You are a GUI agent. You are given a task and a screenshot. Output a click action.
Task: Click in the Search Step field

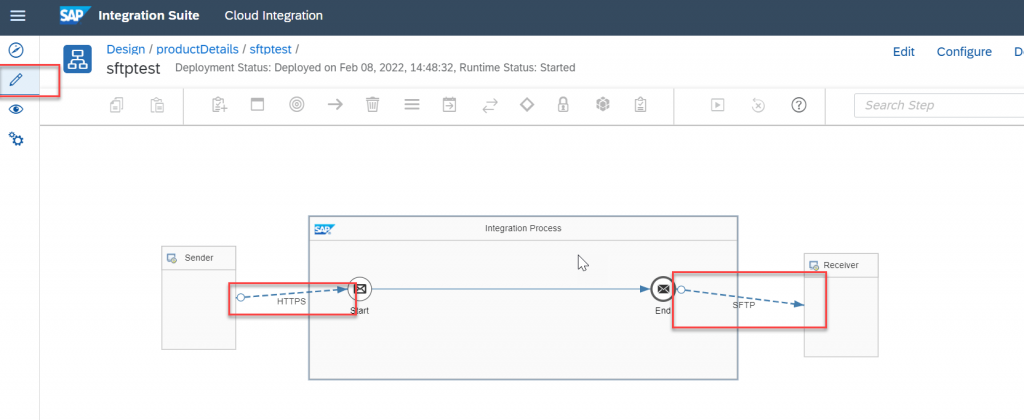coord(938,105)
